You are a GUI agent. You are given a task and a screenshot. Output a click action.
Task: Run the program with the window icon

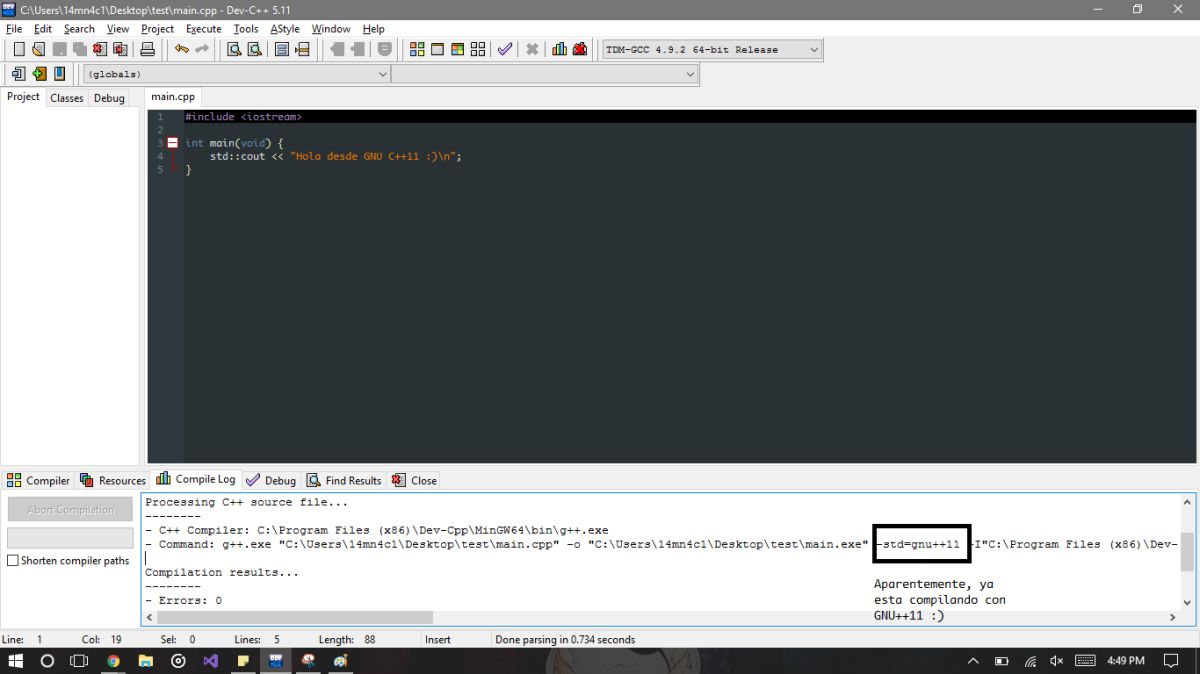437,49
